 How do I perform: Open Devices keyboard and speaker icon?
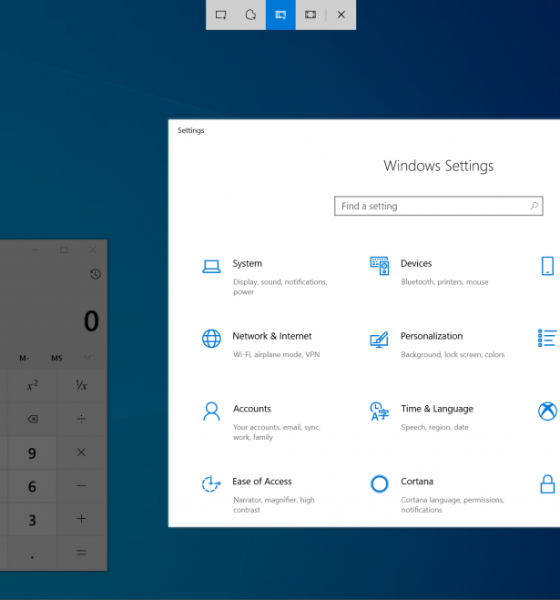coord(379,266)
